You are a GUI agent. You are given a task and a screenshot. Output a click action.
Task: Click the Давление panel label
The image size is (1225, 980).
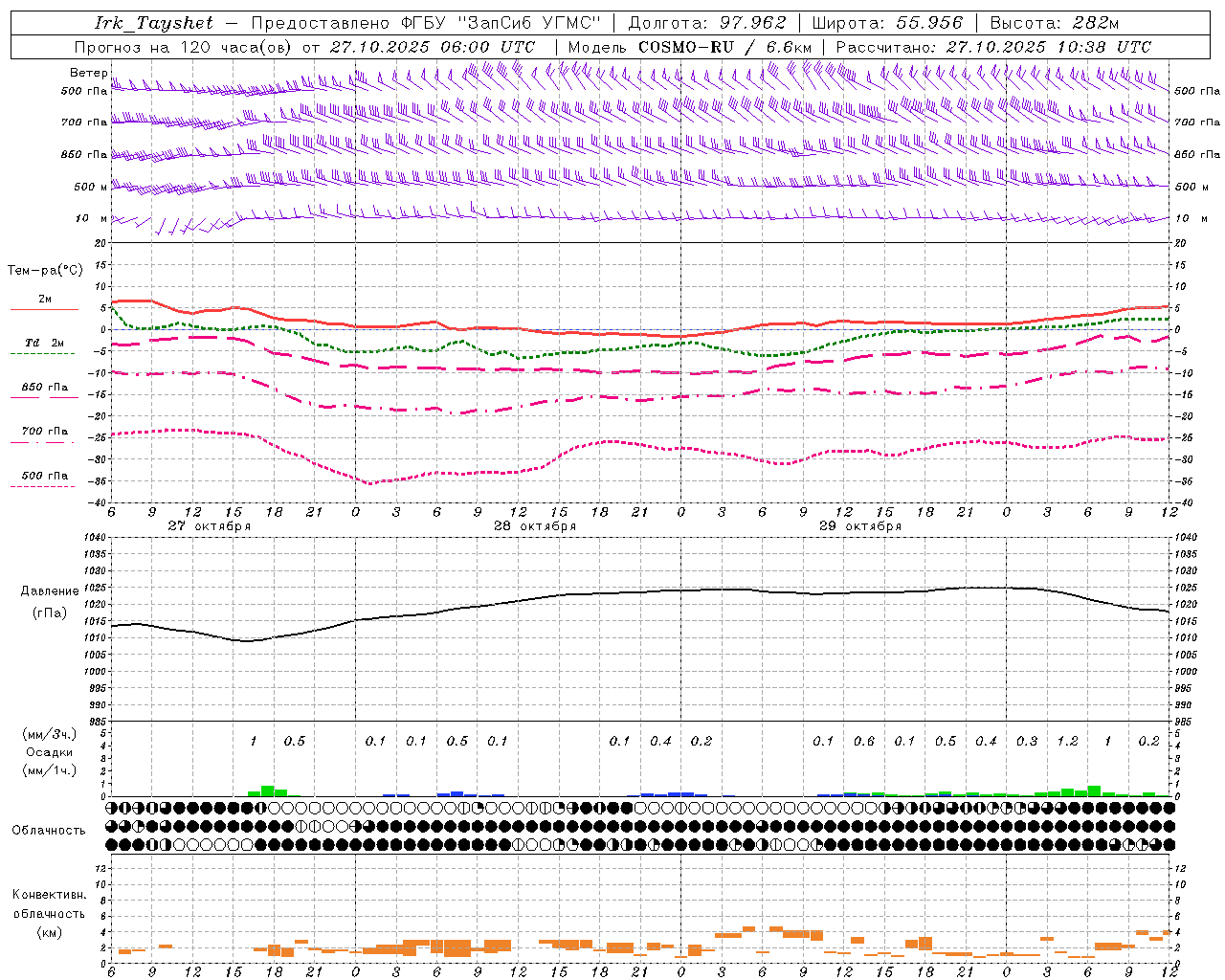pyautogui.click(x=50, y=591)
